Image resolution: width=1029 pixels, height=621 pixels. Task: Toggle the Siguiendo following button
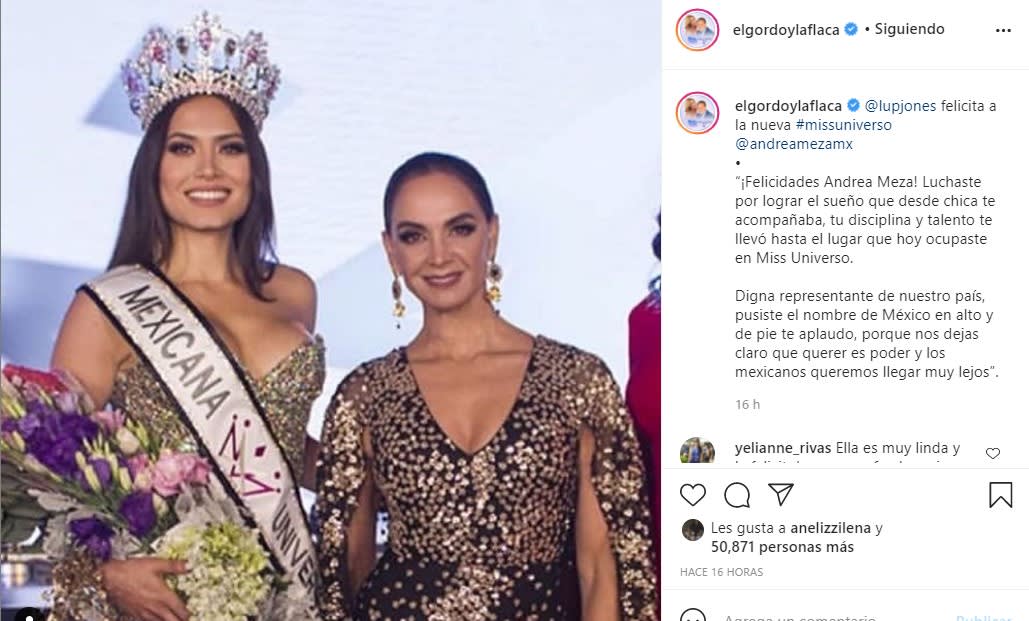pos(909,29)
